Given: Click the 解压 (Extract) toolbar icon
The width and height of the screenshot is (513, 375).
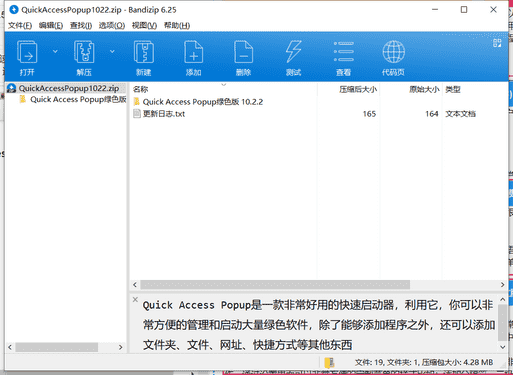Looking at the screenshot, I should point(84,52).
